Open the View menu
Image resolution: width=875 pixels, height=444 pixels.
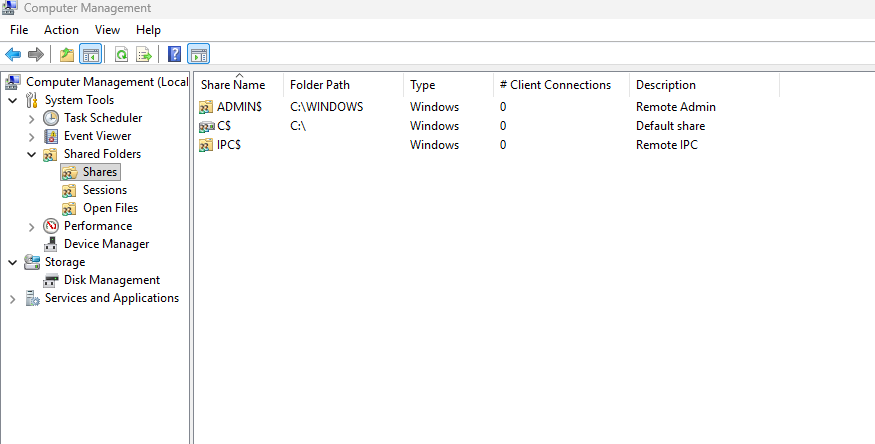point(107,30)
